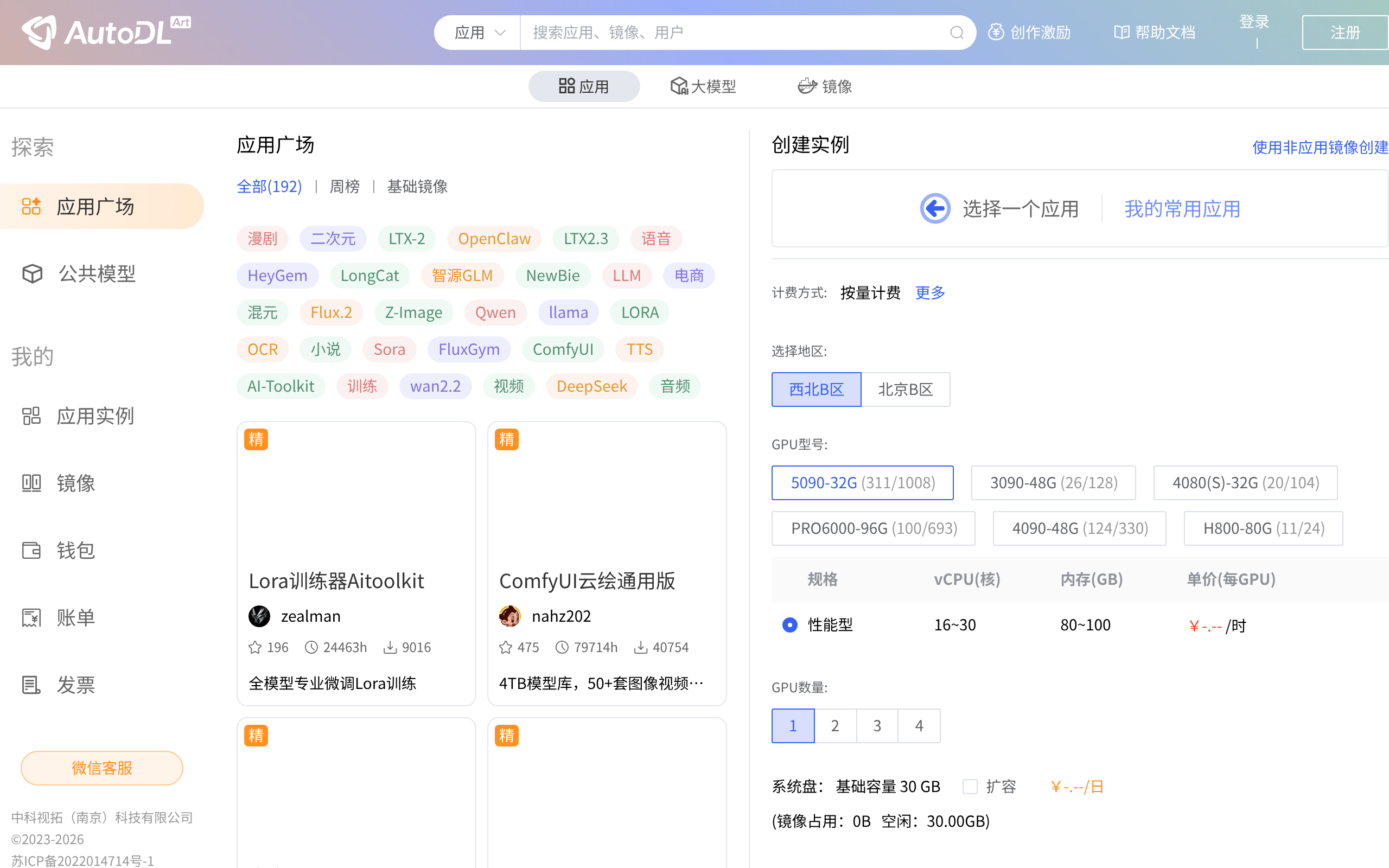Open the 应用 search category dropdown
This screenshot has height=868, width=1389.
coord(479,33)
